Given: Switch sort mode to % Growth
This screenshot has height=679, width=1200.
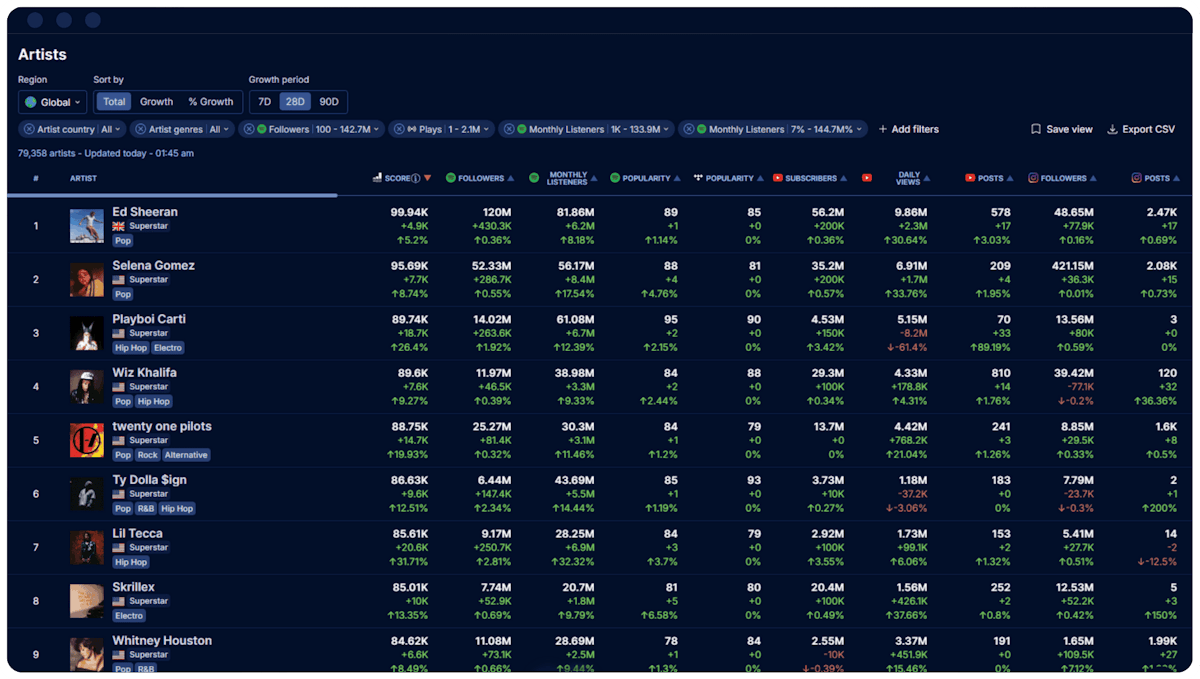Looking at the screenshot, I should (x=210, y=102).
